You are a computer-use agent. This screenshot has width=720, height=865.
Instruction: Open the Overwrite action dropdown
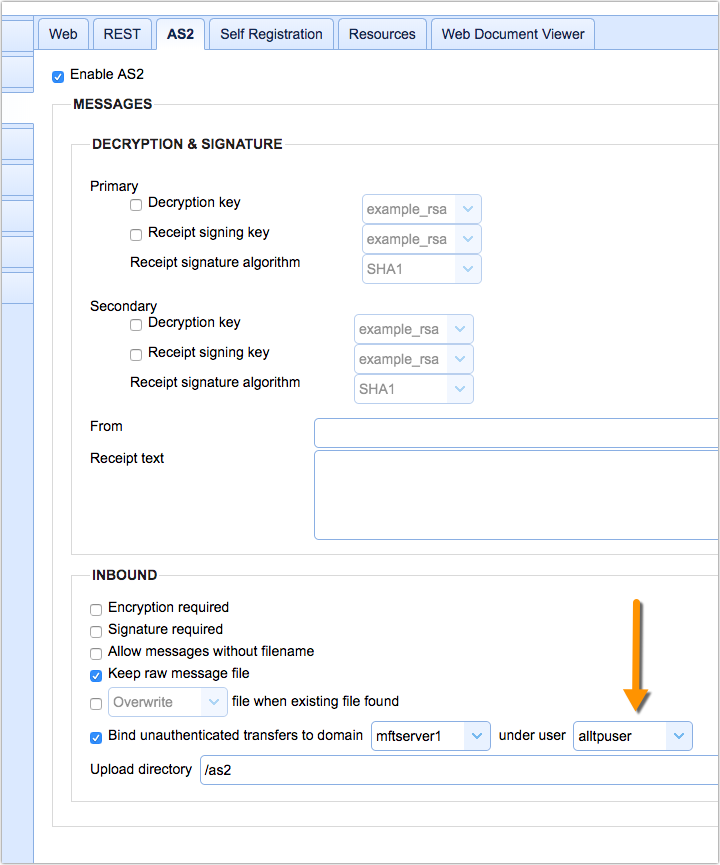(168, 702)
